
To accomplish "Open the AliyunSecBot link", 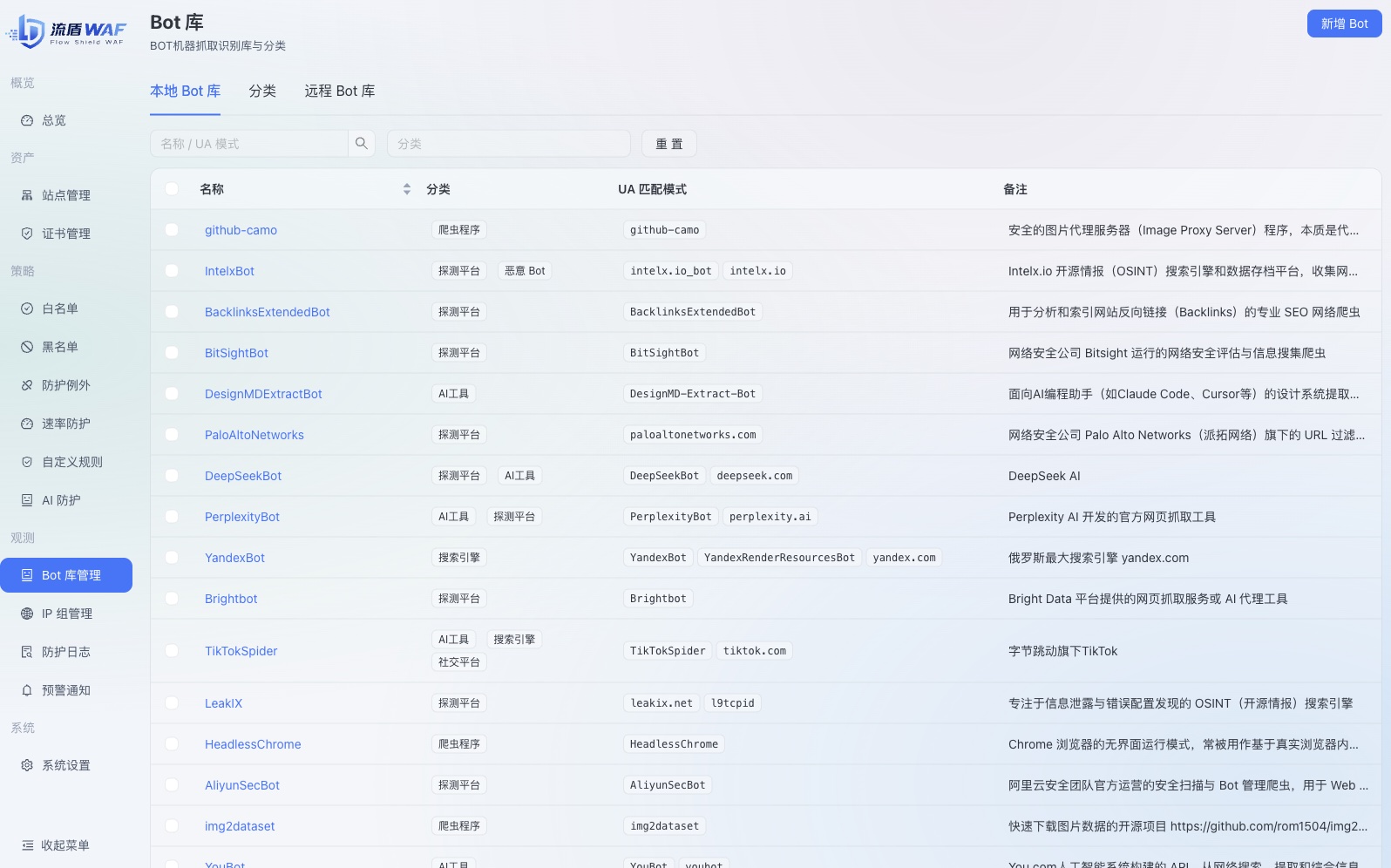I will [x=242, y=785].
